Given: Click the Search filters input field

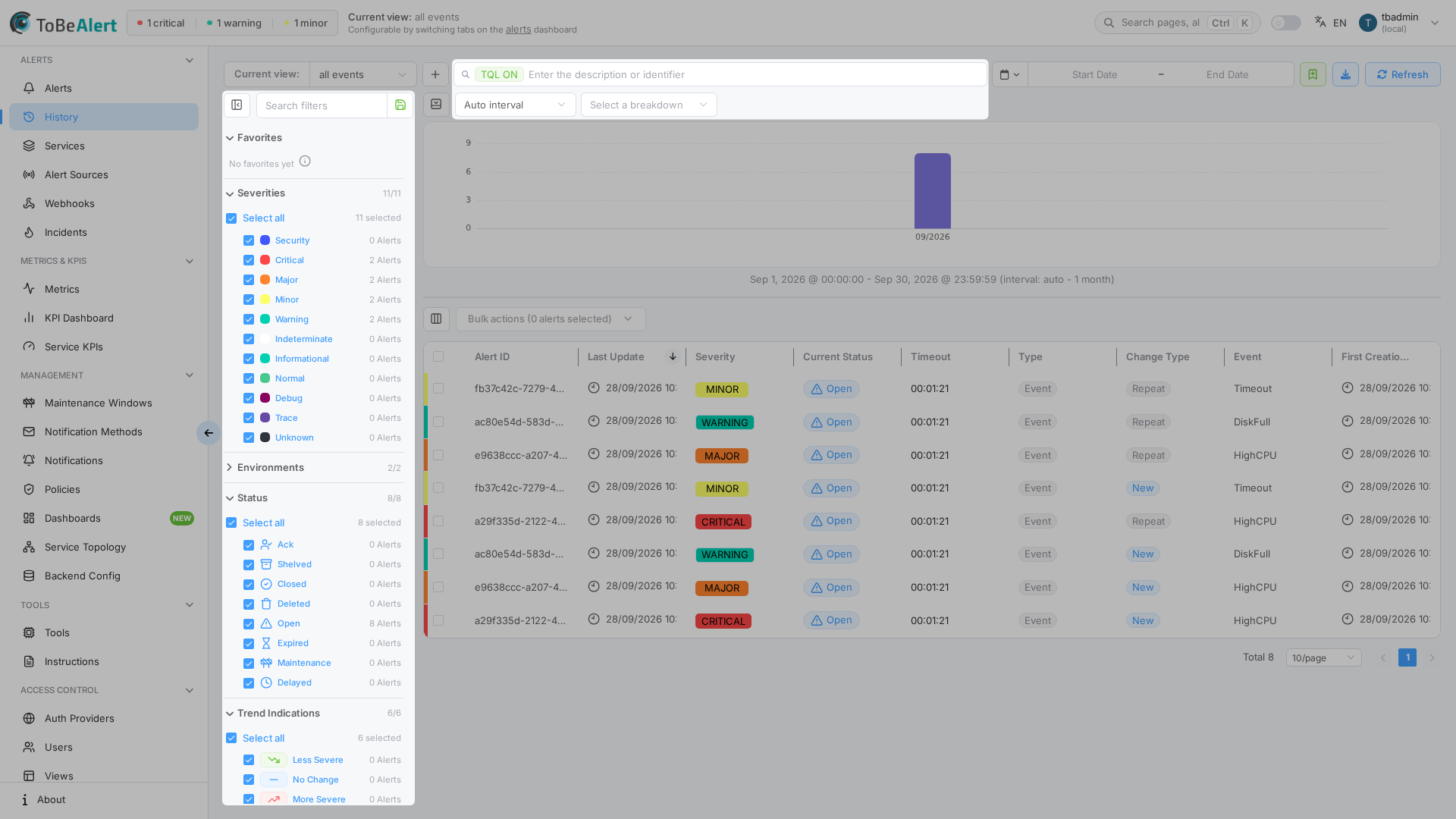Looking at the screenshot, I should [x=322, y=105].
